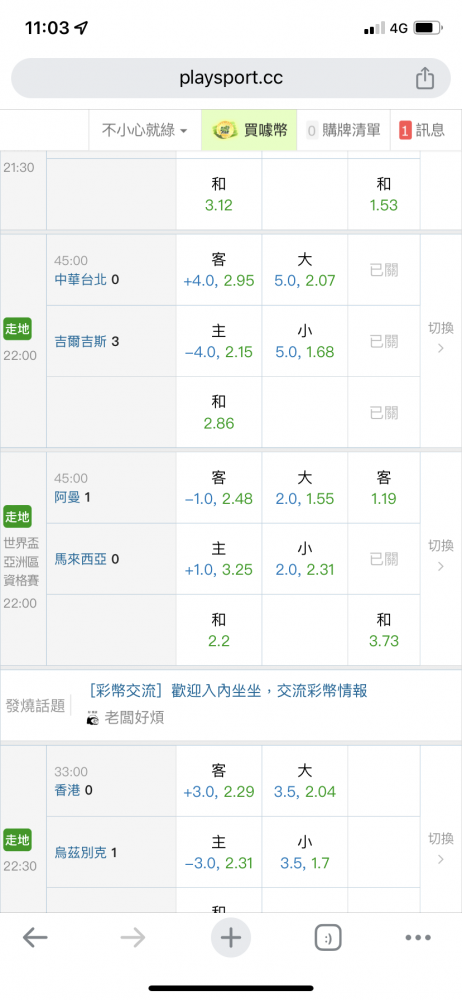This screenshot has height=1000, width=462.
Task: Select 和 3.73 draw odds
Action: (x=384, y=630)
